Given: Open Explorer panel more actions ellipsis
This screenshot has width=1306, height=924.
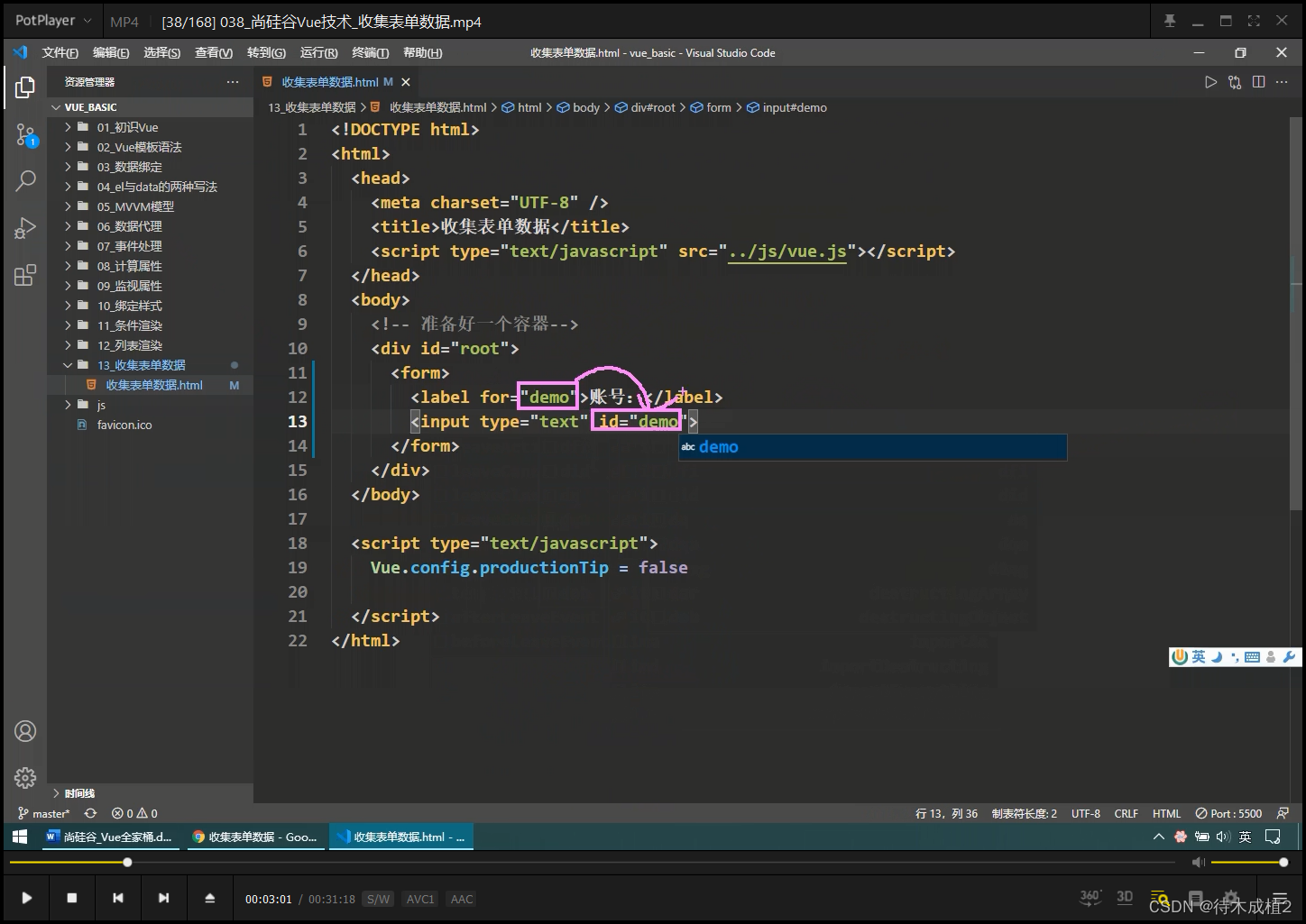Looking at the screenshot, I should (x=233, y=82).
